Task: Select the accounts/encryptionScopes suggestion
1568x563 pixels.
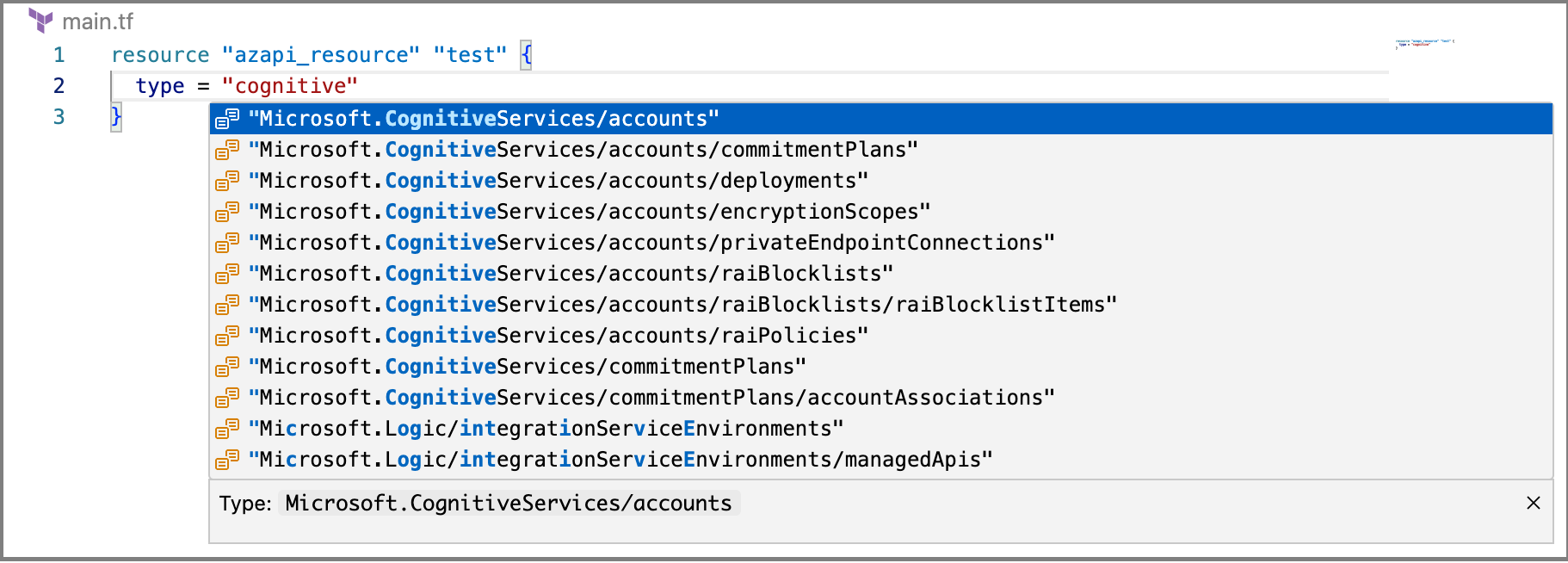Action: point(881,212)
